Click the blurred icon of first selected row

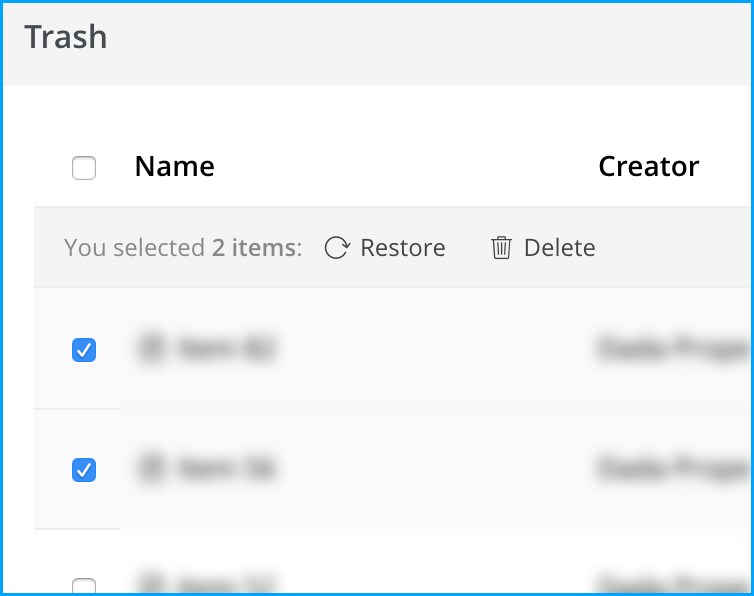point(151,348)
